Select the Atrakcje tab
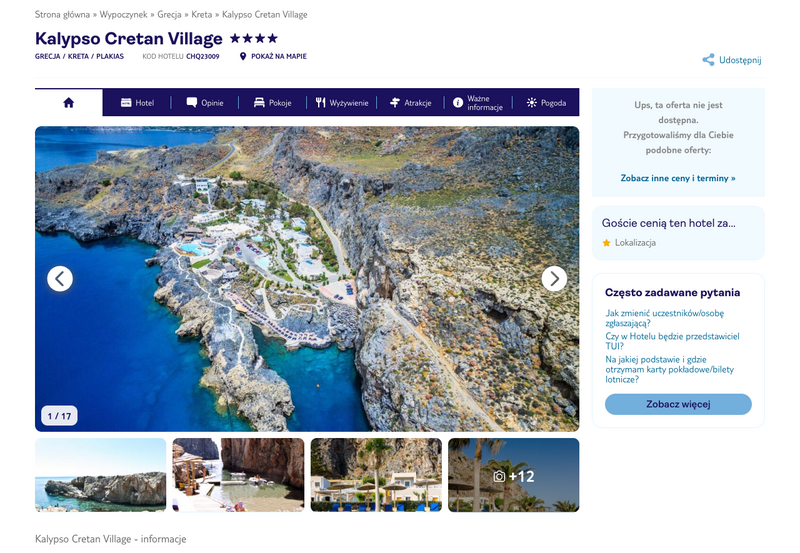 (x=410, y=103)
